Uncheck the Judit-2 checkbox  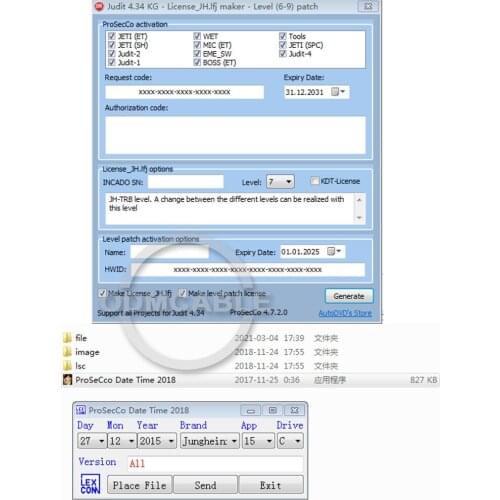point(112,53)
